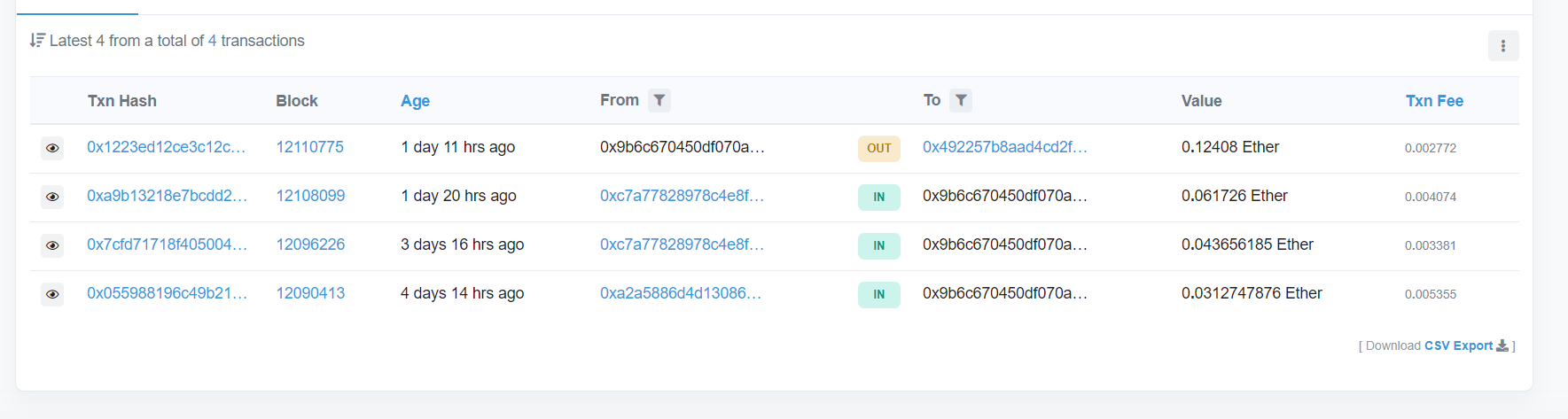Viewport: 1568px width, 419px height.
Task: Open the To column filter
Action: [x=961, y=101]
